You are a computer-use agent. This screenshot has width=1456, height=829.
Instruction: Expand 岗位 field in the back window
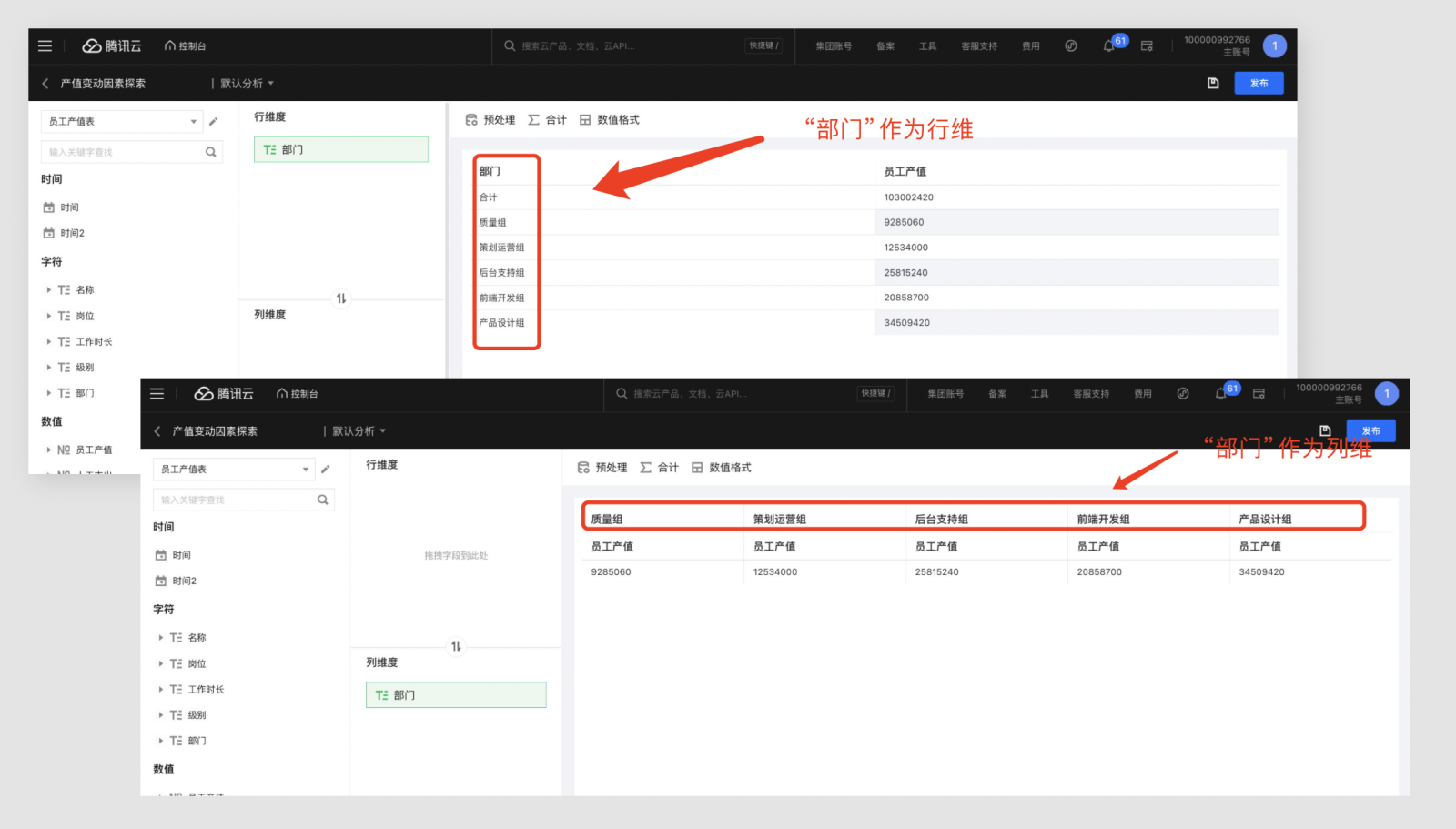tap(49, 316)
